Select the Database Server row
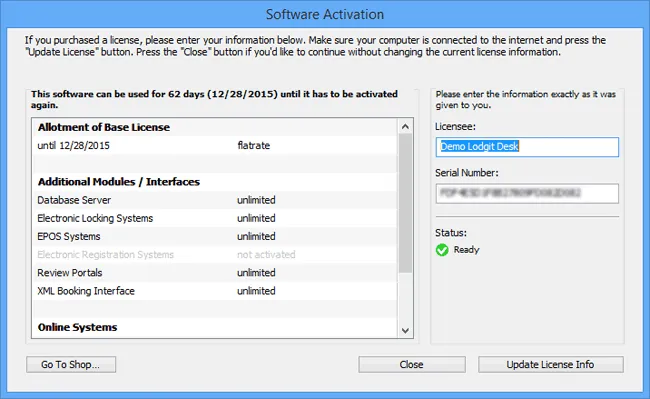Viewport: 650px width, 399px height. pos(214,200)
